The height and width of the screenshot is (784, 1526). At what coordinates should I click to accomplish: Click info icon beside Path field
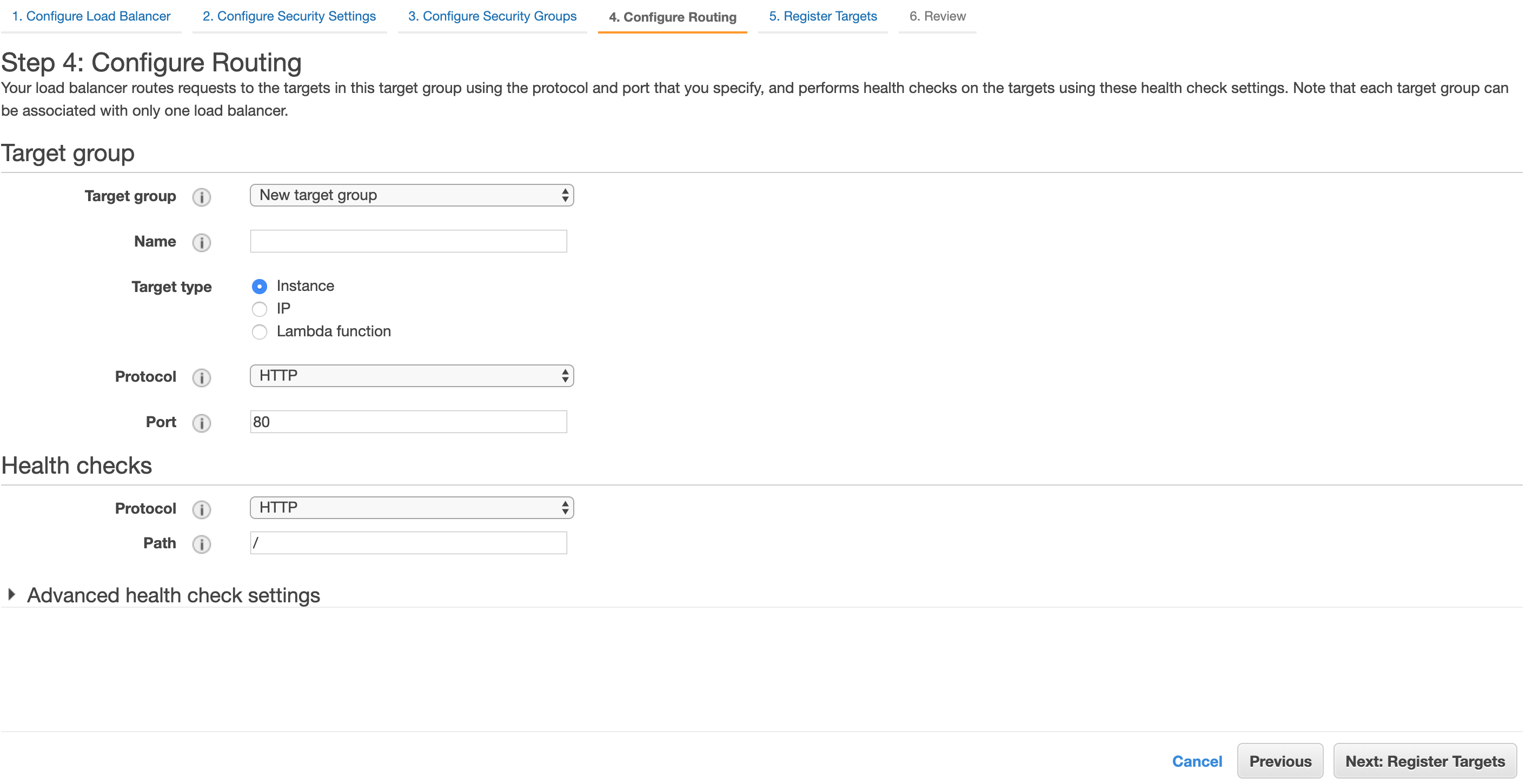click(x=201, y=543)
